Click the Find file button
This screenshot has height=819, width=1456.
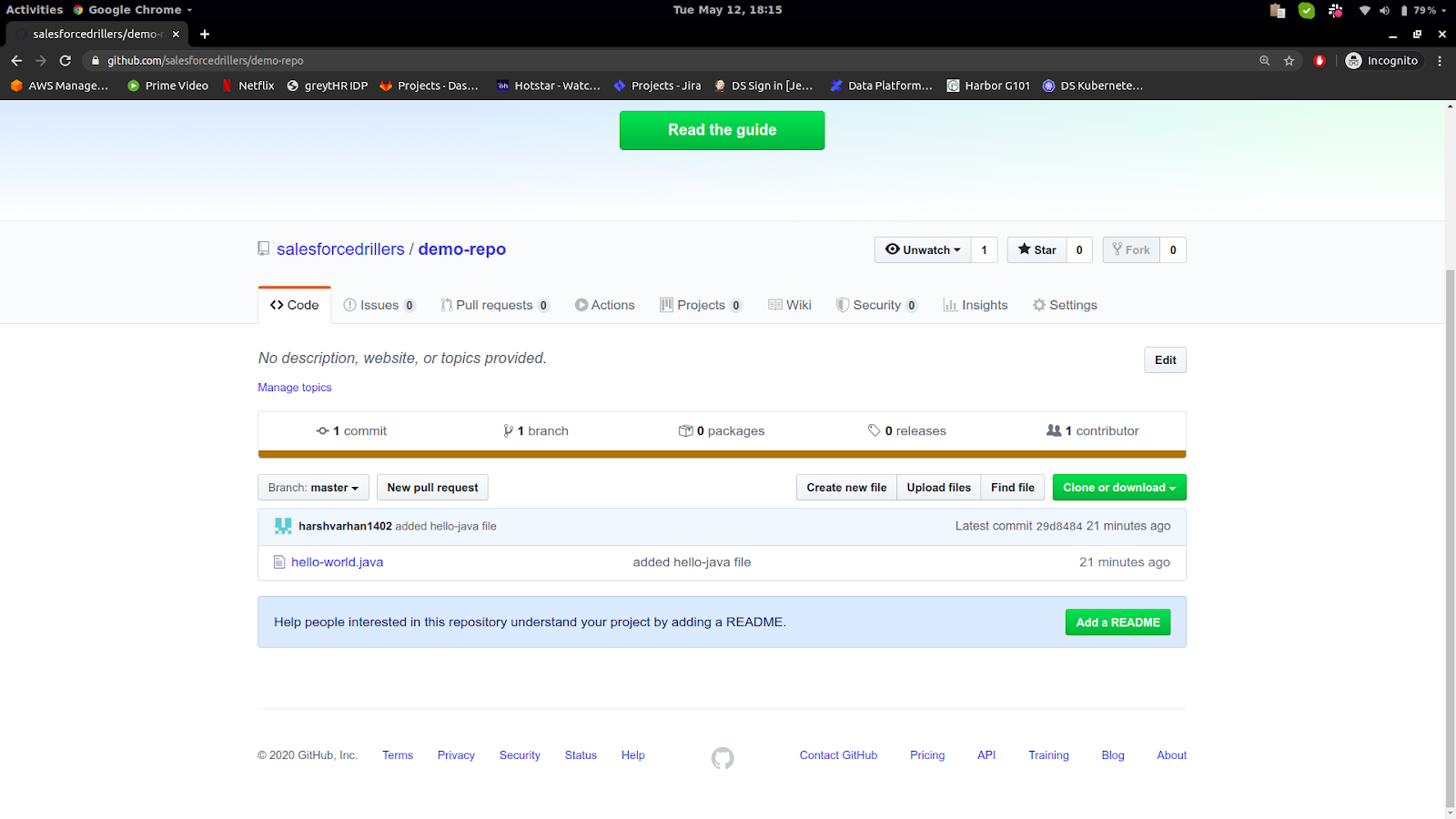[1013, 488]
